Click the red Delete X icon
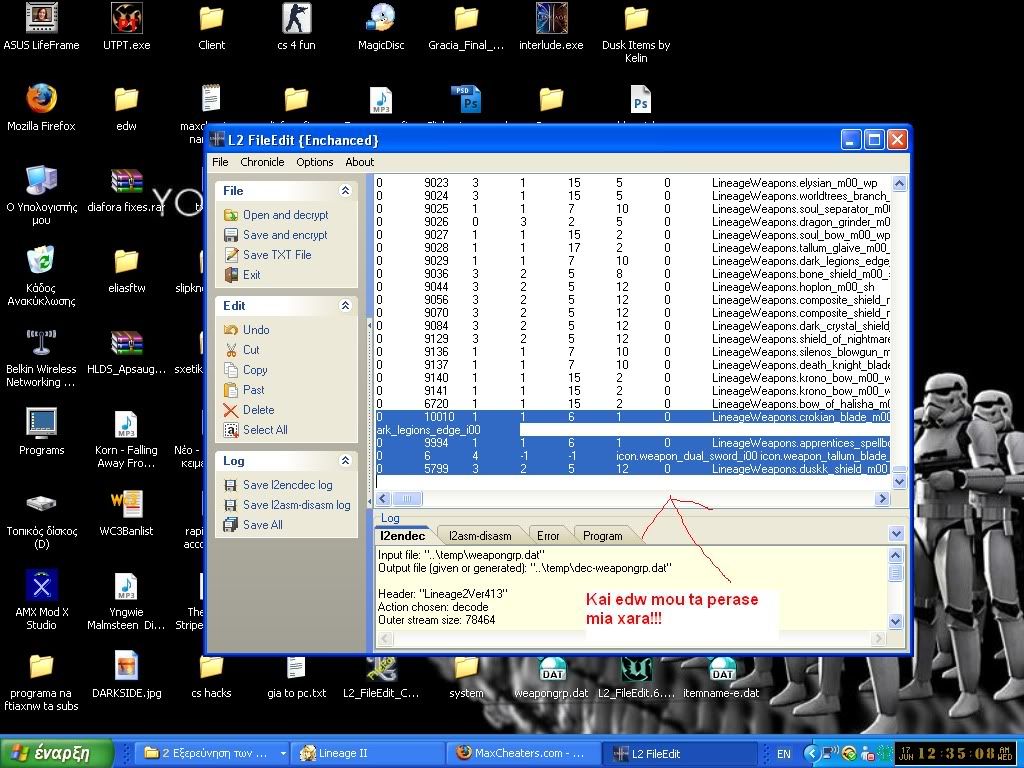The width and height of the screenshot is (1024, 768). point(231,410)
